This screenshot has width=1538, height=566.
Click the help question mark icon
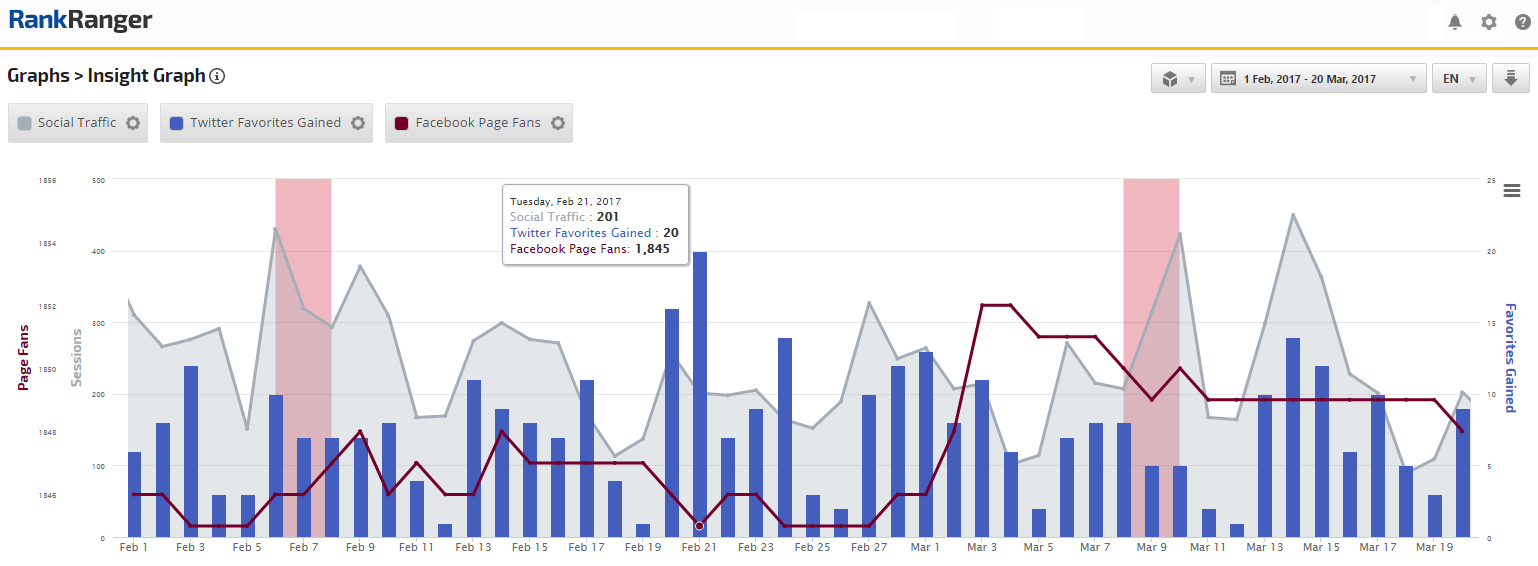1523,22
